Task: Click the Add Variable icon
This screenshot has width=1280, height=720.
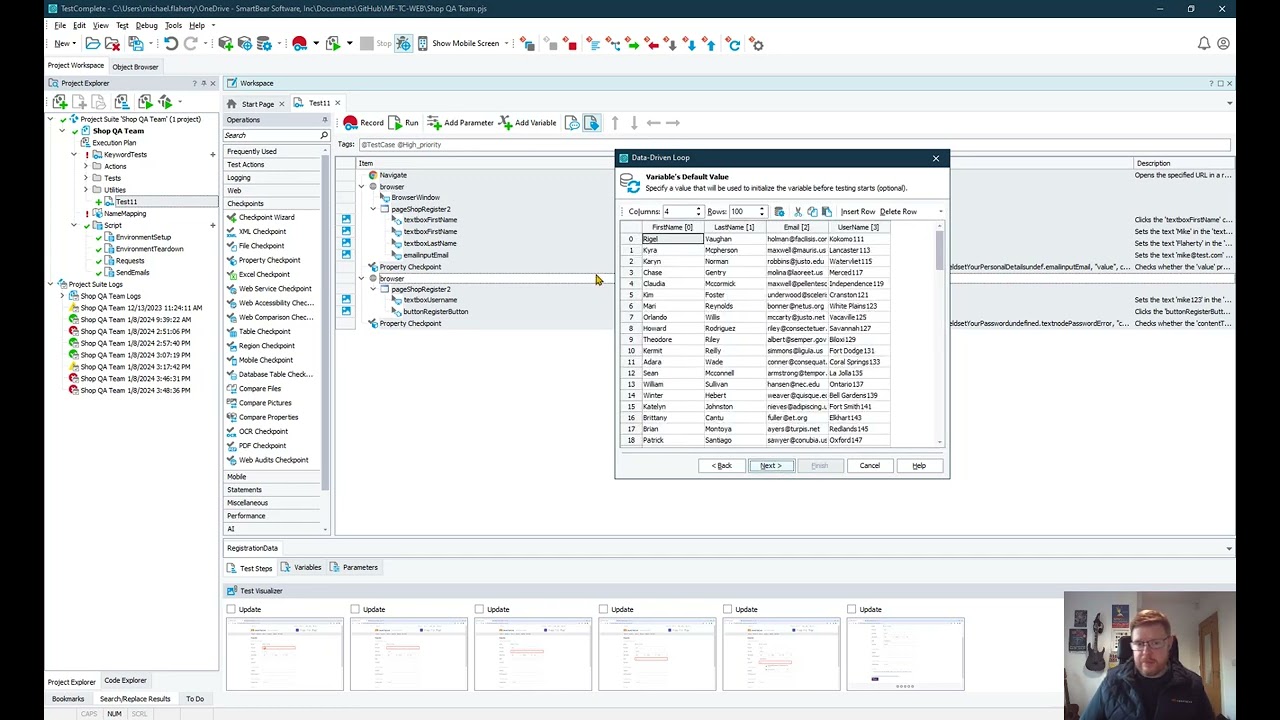Action: click(505, 123)
